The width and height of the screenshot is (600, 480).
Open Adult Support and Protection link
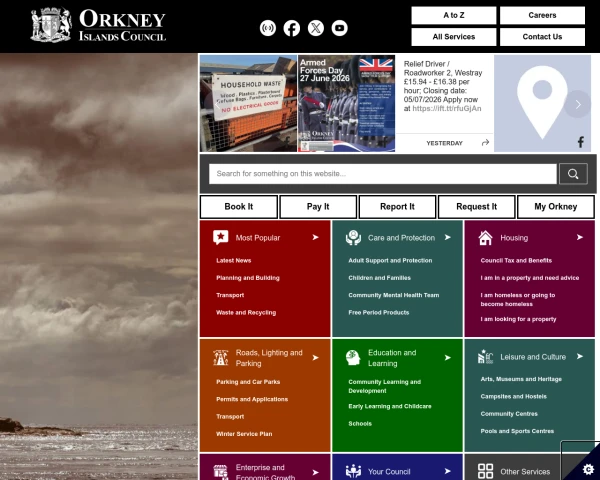pyautogui.click(x=390, y=261)
